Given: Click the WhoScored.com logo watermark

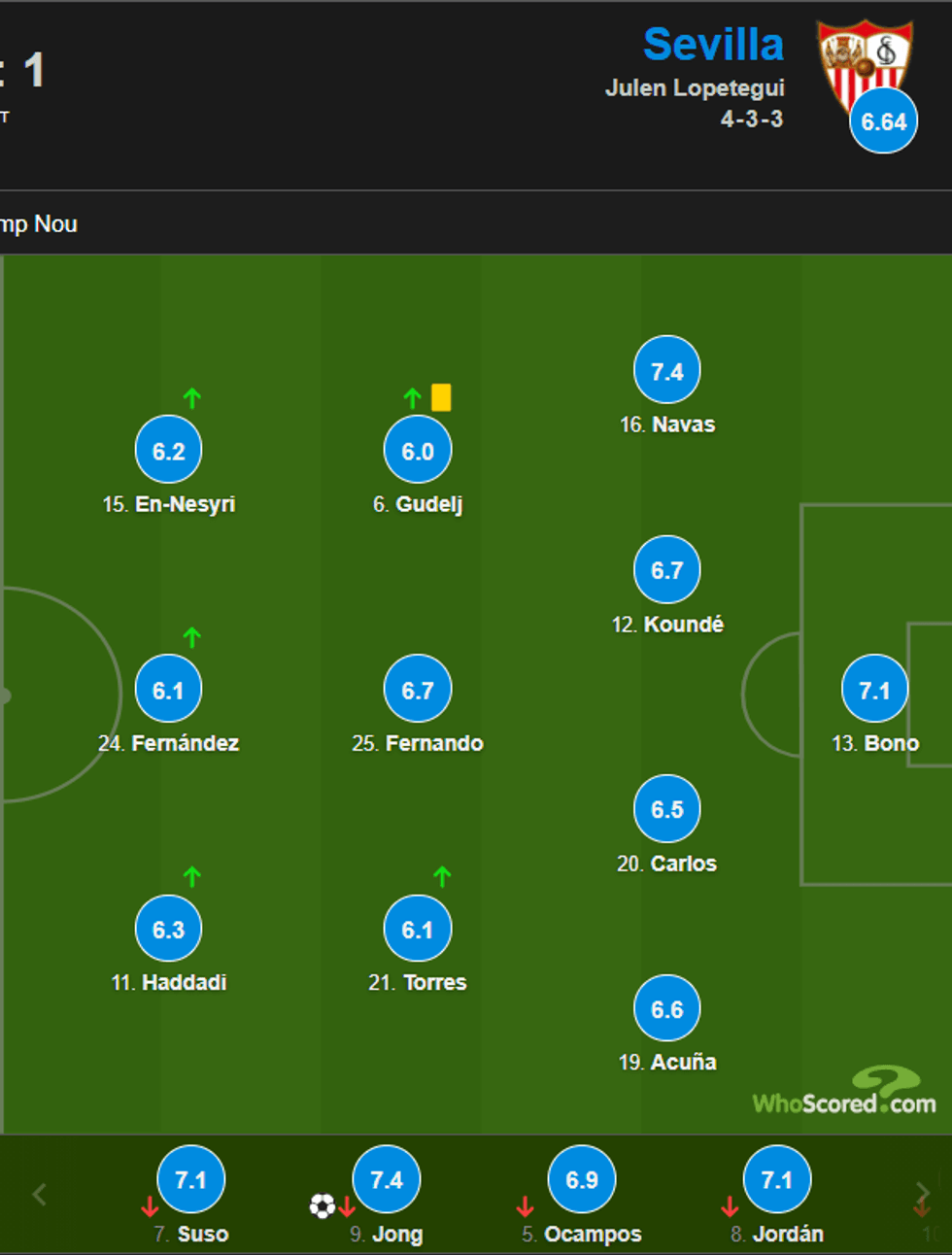Looking at the screenshot, I should (x=844, y=1093).
